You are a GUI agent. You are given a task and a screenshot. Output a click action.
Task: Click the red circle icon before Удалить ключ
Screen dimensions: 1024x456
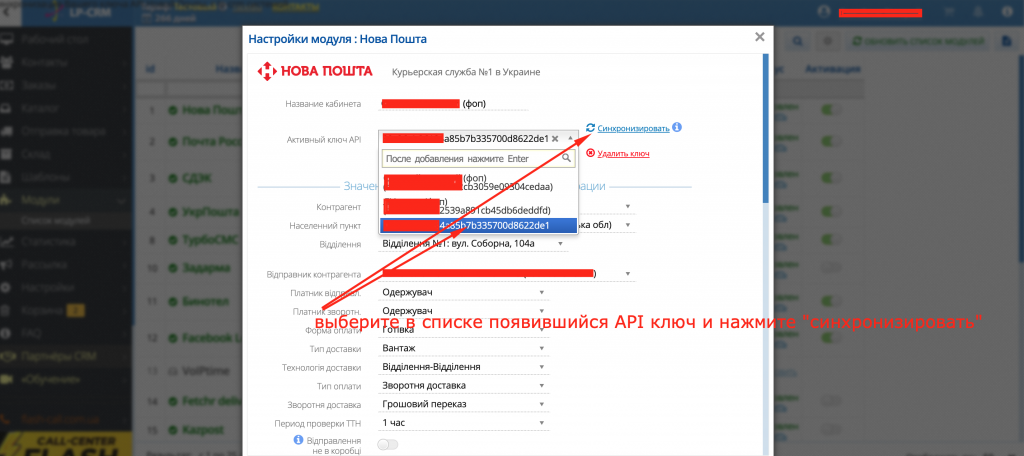590,153
